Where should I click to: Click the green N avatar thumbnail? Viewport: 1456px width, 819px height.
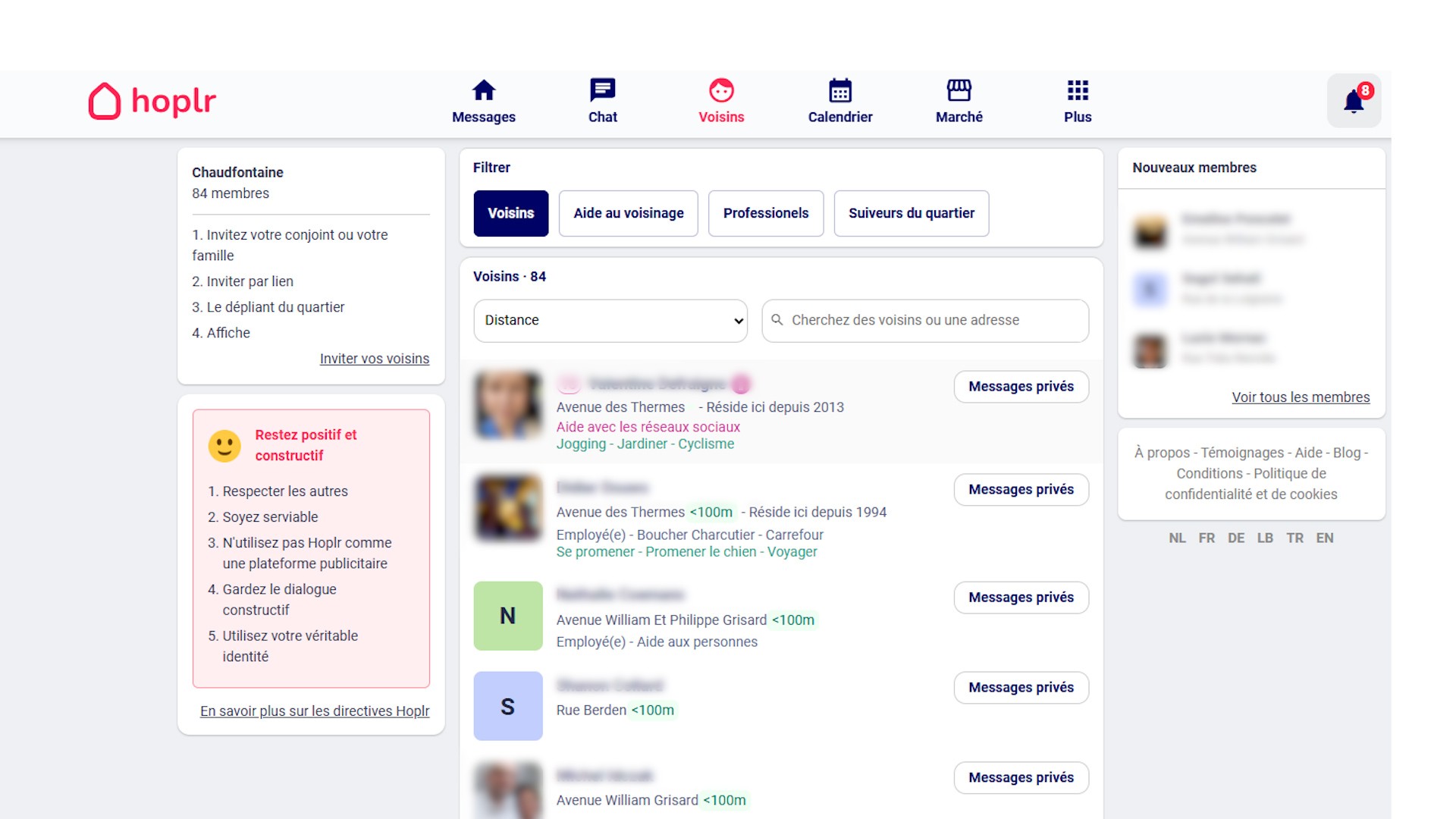click(x=507, y=616)
